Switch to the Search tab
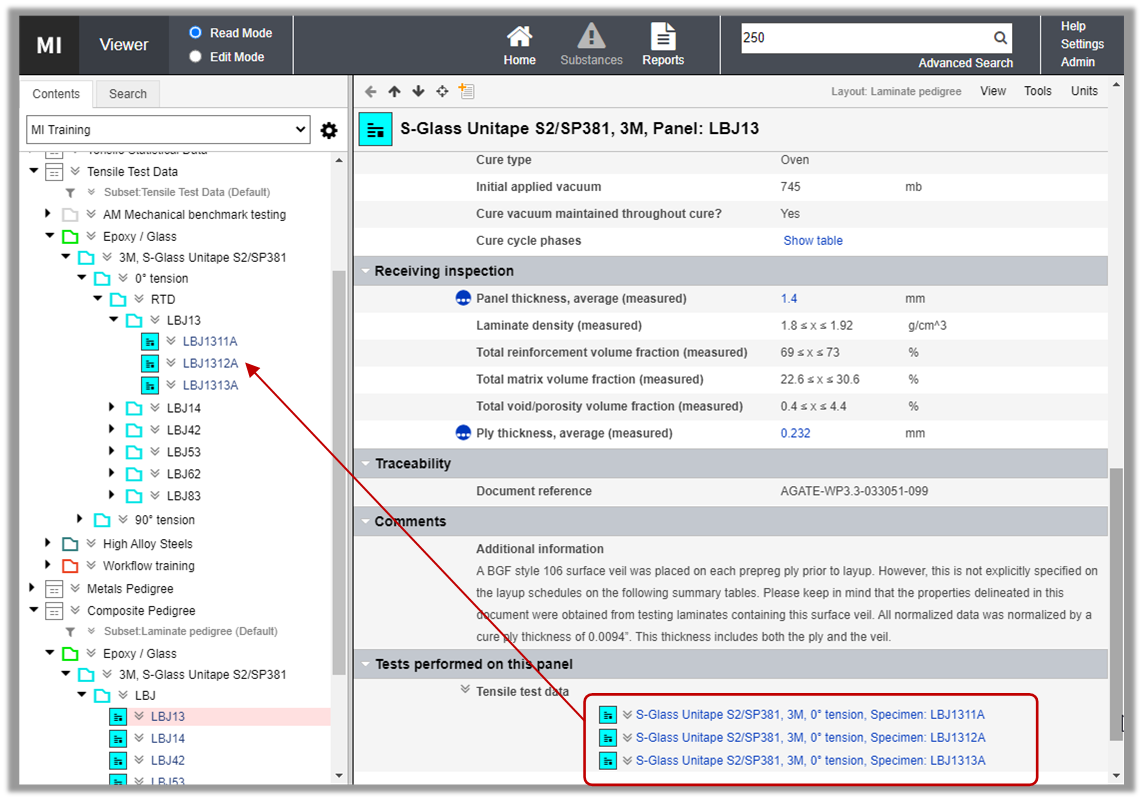The width and height of the screenshot is (1143, 800). (x=127, y=94)
